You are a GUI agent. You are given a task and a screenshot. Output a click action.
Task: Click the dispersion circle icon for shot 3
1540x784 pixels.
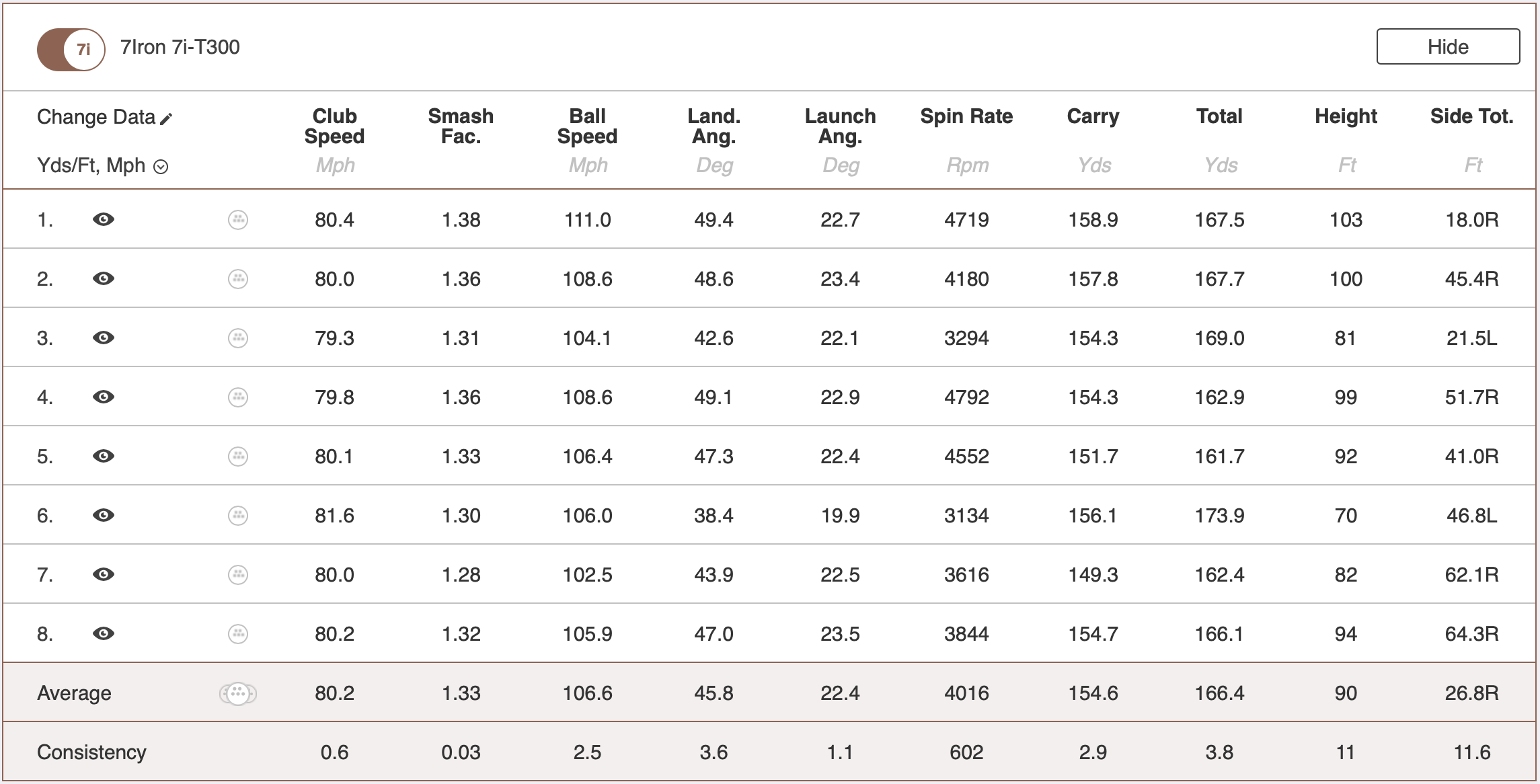pyautogui.click(x=238, y=338)
